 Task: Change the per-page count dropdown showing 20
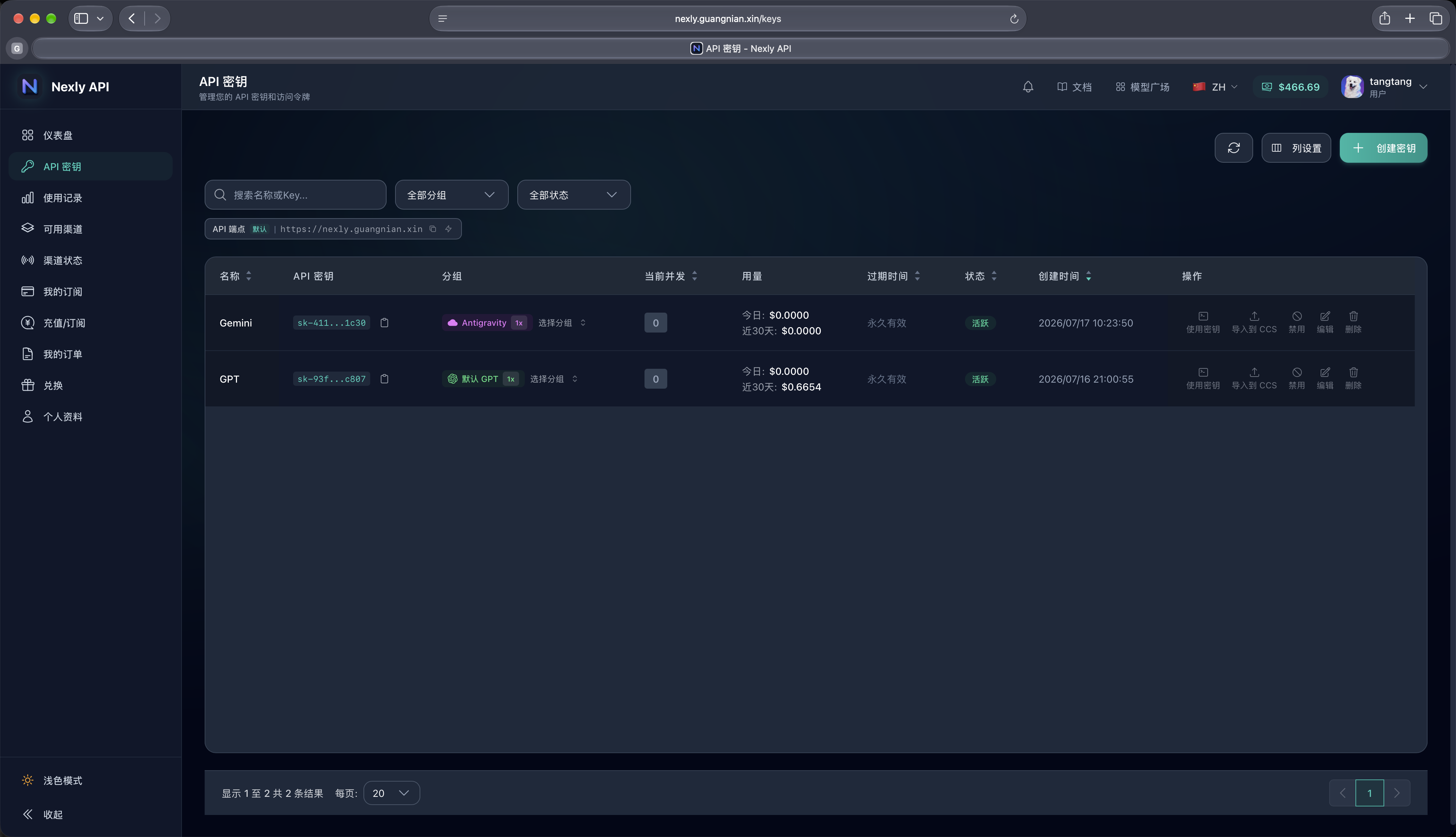392,793
